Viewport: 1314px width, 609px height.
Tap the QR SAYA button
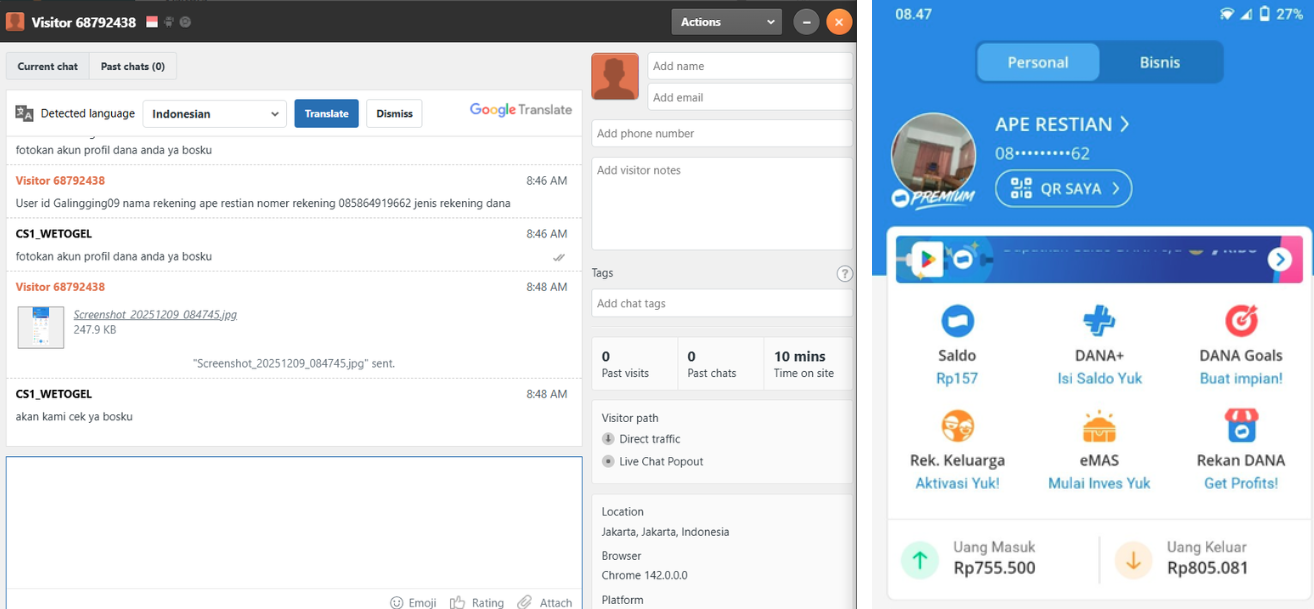[1063, 188]
